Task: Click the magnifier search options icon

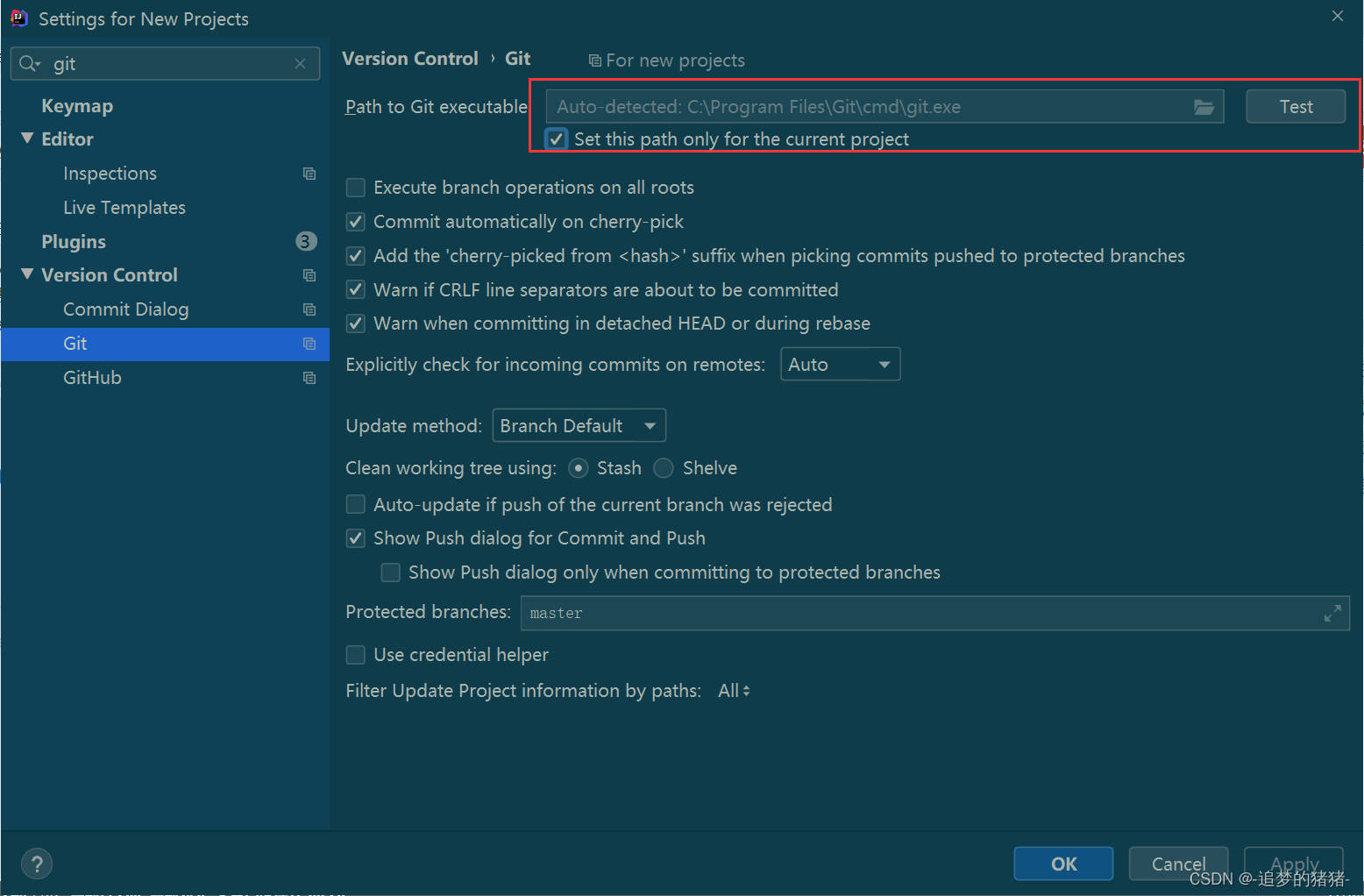Action: click(x=30, y=64)
